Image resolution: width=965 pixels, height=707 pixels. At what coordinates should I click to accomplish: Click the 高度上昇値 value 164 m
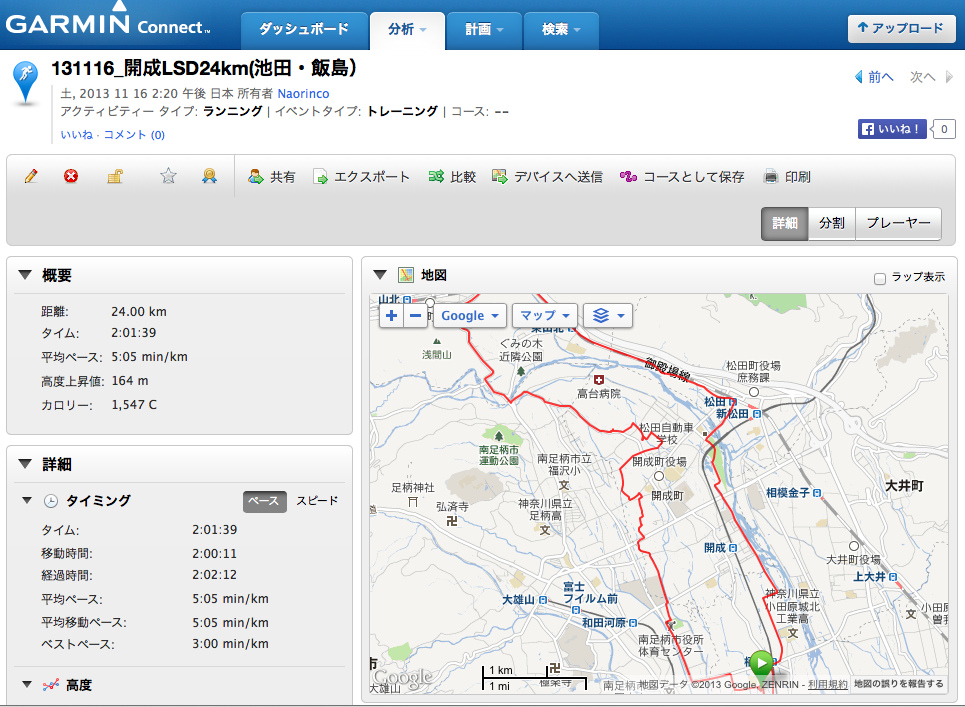coord(130,381)
